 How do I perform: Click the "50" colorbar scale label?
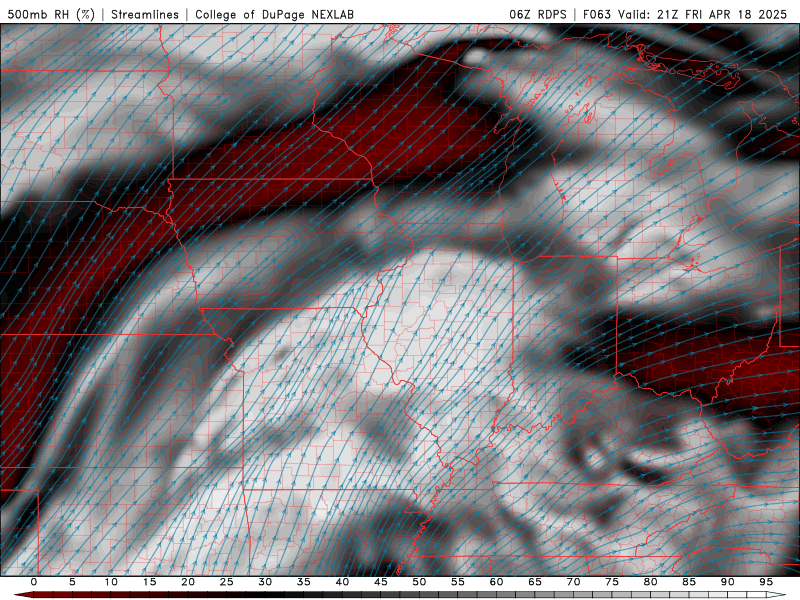click(x=419, y=582)
